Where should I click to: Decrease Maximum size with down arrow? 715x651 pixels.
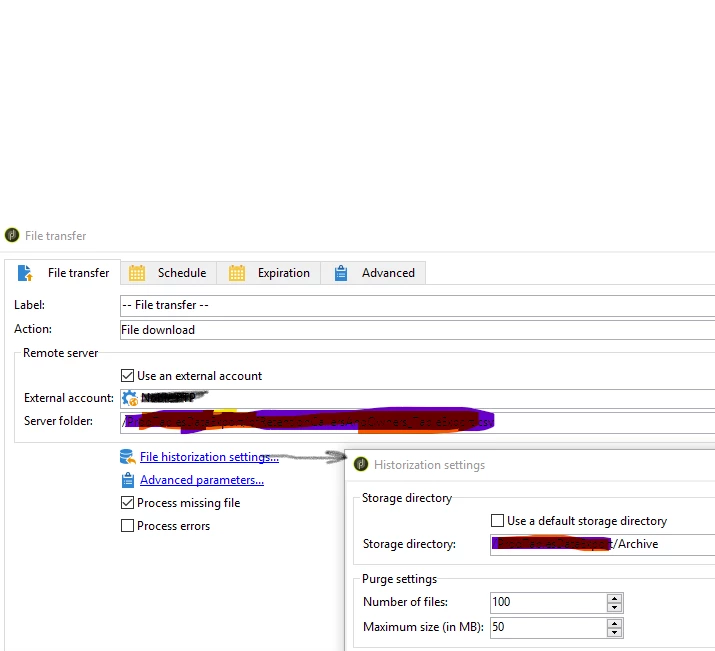point(614,632)
